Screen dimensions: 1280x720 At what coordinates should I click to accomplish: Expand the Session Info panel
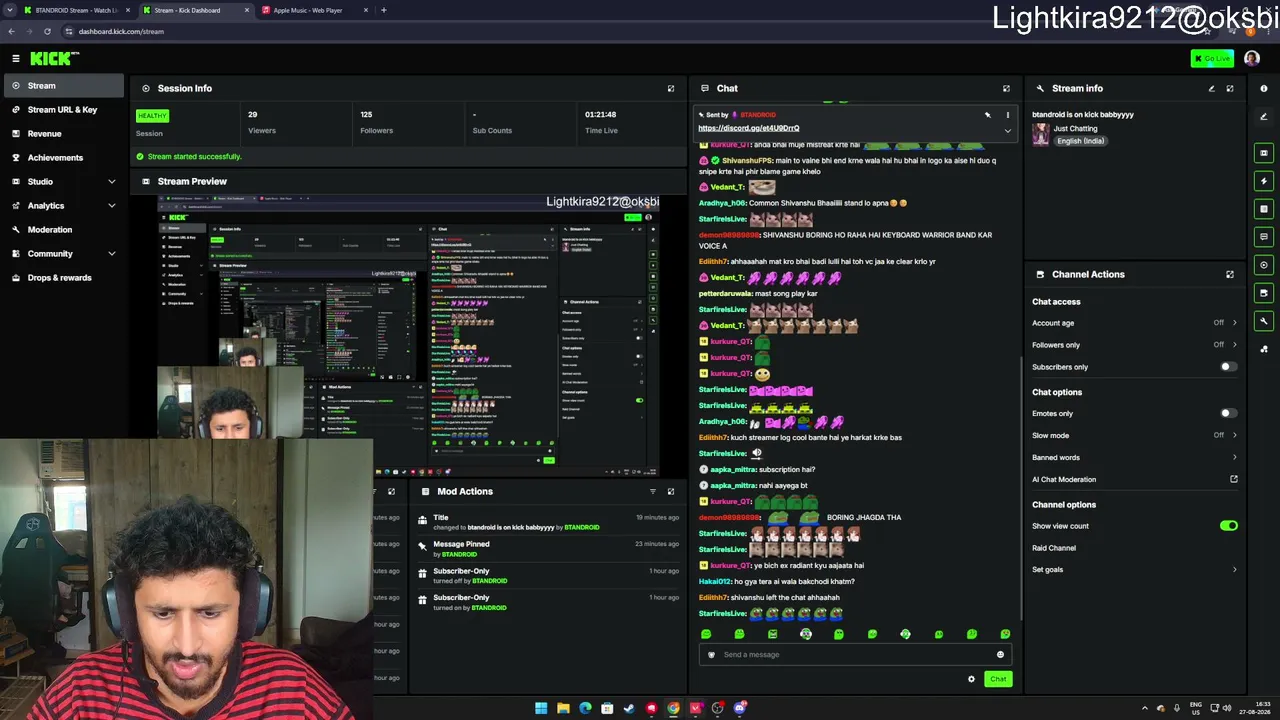(x=671, y=88)
